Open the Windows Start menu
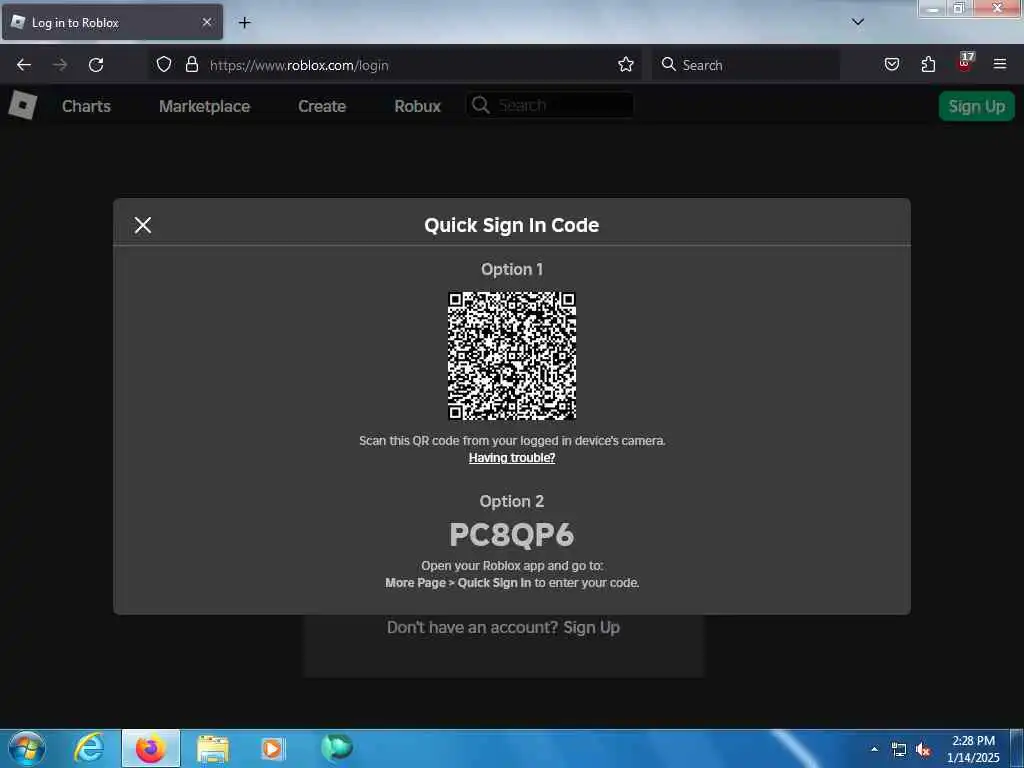This screenshot has height=768, width=1024. point(27,748)
